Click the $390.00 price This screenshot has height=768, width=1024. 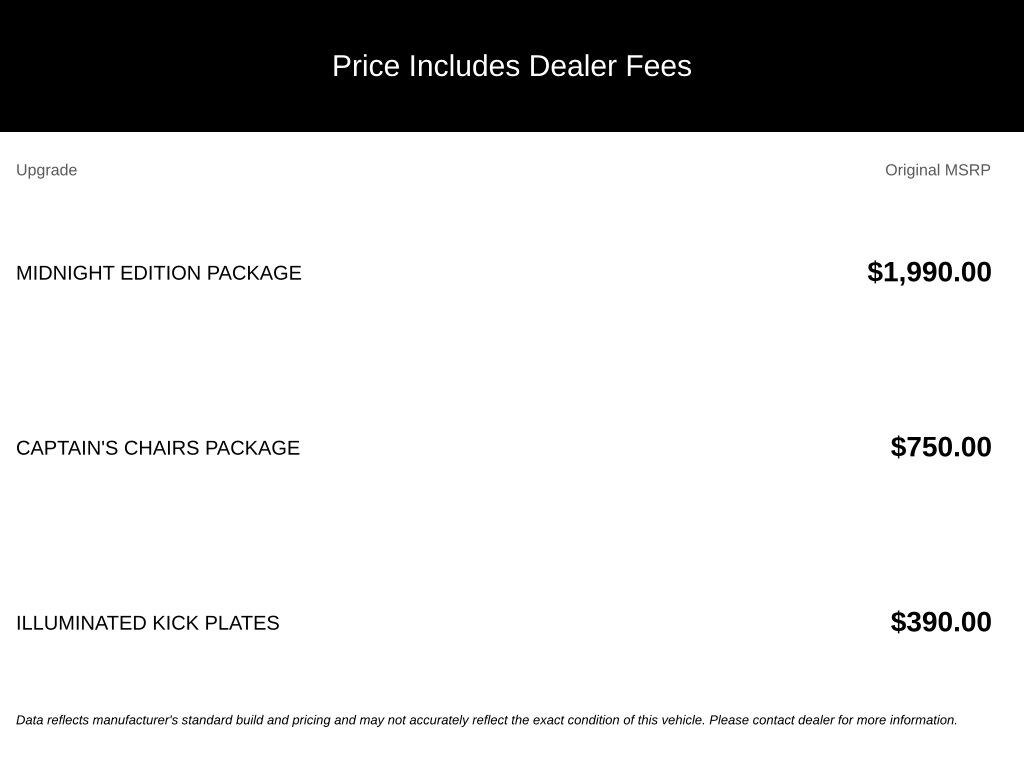point(941,622)
